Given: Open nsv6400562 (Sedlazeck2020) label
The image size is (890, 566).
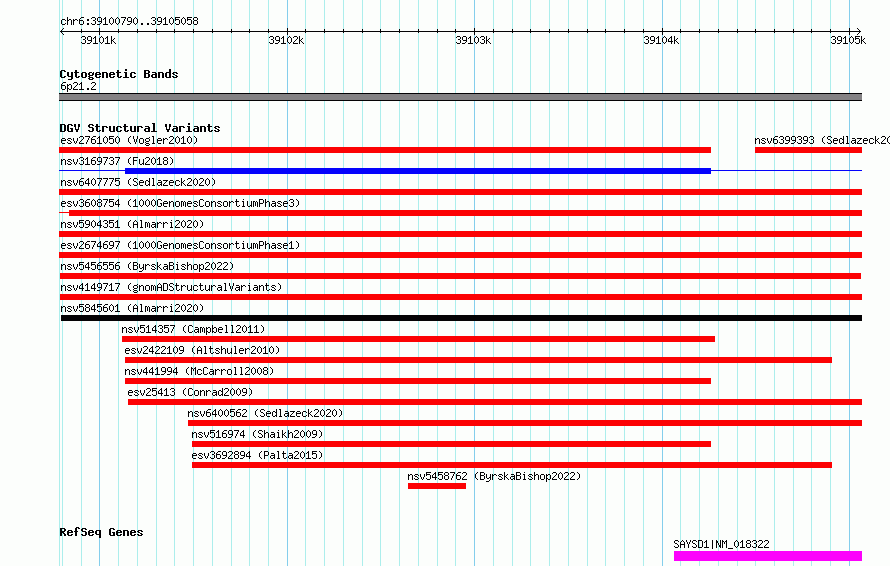Looking at the screenshot, I should tap(265, 413).
